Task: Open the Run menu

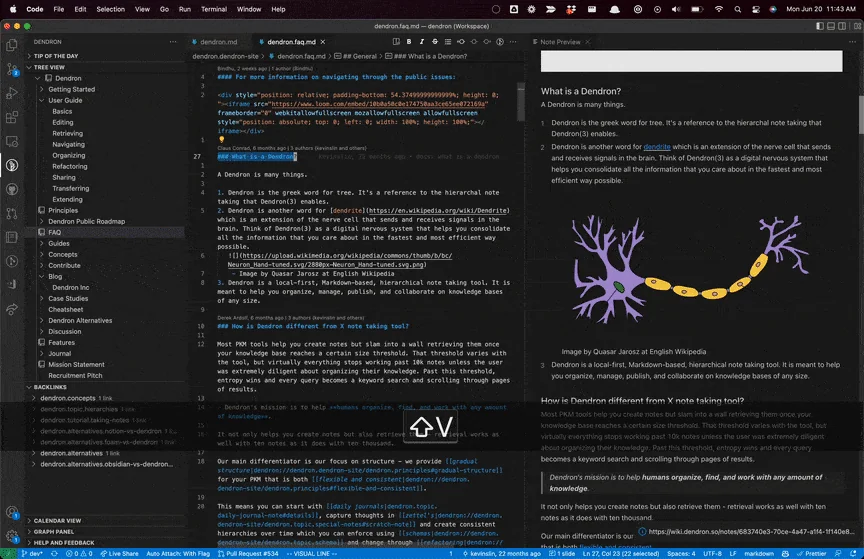Action: pos(185,9)
